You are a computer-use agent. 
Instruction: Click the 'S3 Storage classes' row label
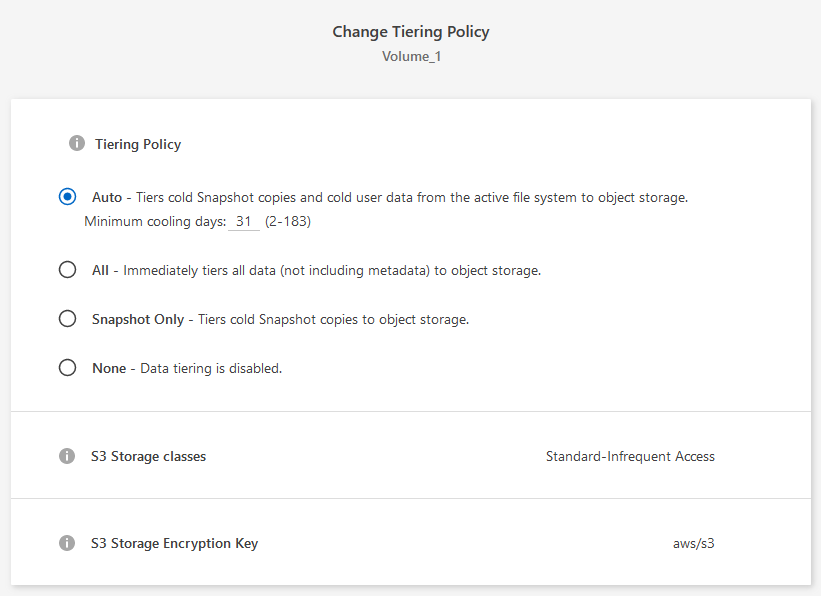tap(148, 456)
